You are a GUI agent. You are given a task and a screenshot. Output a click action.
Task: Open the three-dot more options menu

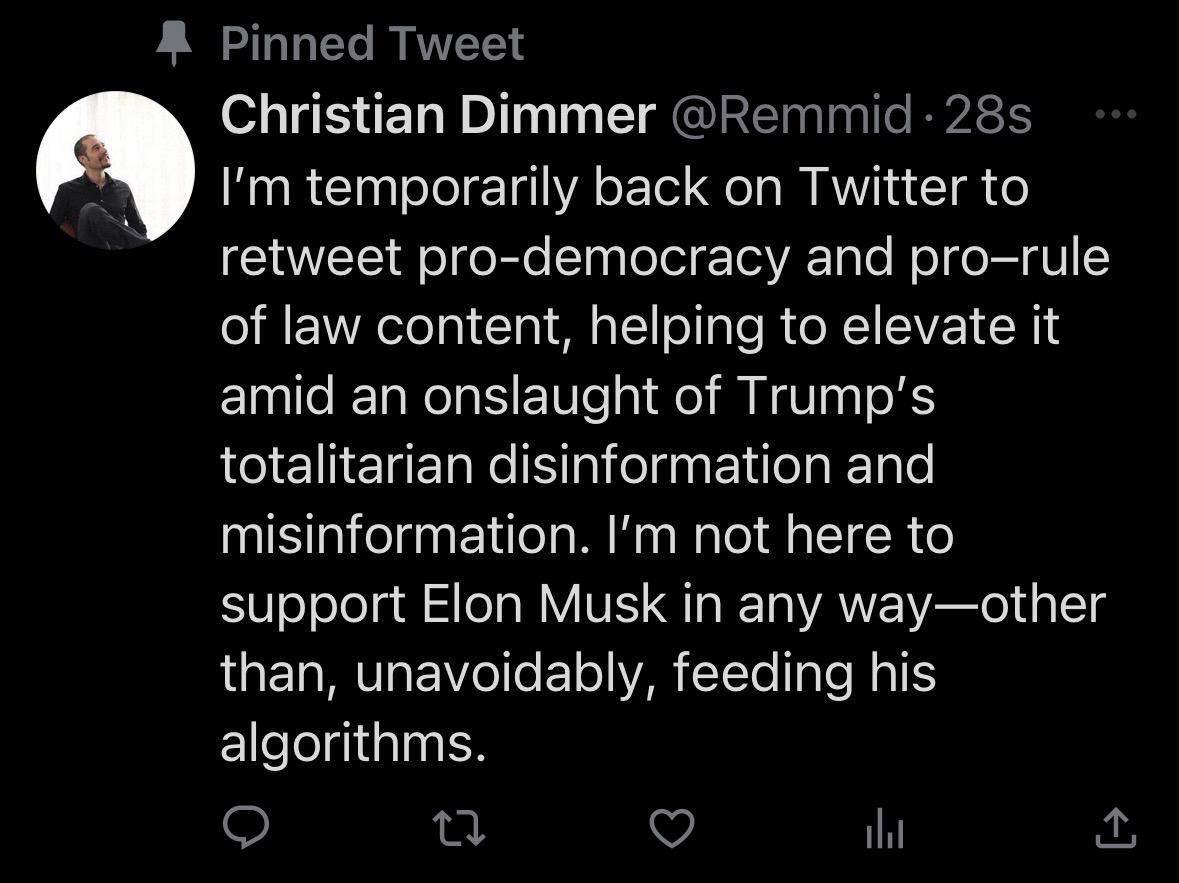point(1116,115)
